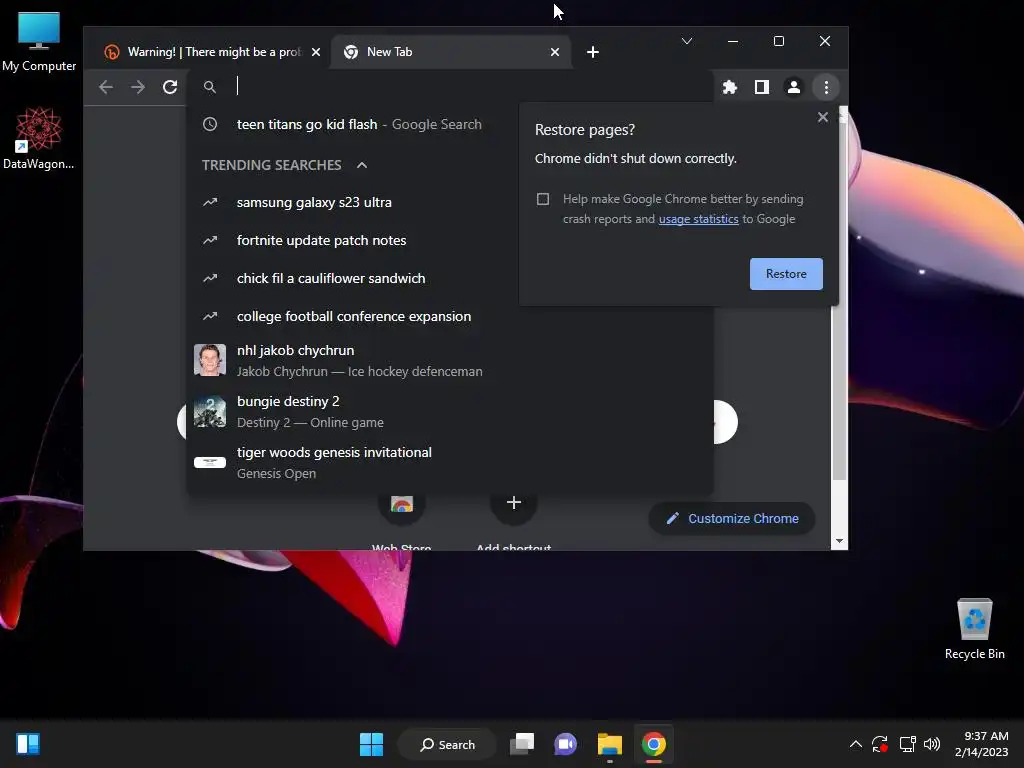
Task: Open the Extensions puzzle icon
Action: click(729, 87)
